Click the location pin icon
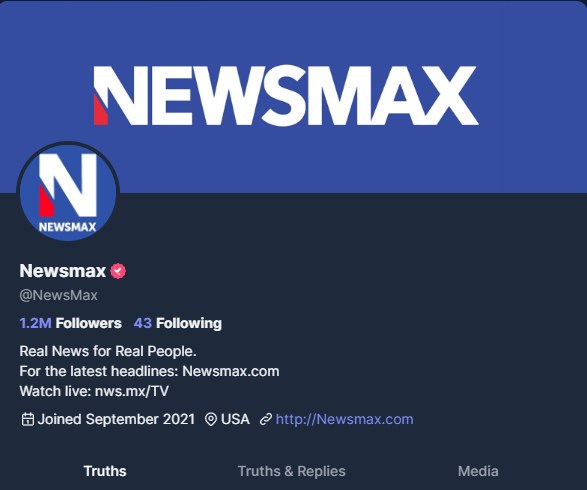Image resolution: width=587 pixels, height=490 pixels. tap(211, 419)
